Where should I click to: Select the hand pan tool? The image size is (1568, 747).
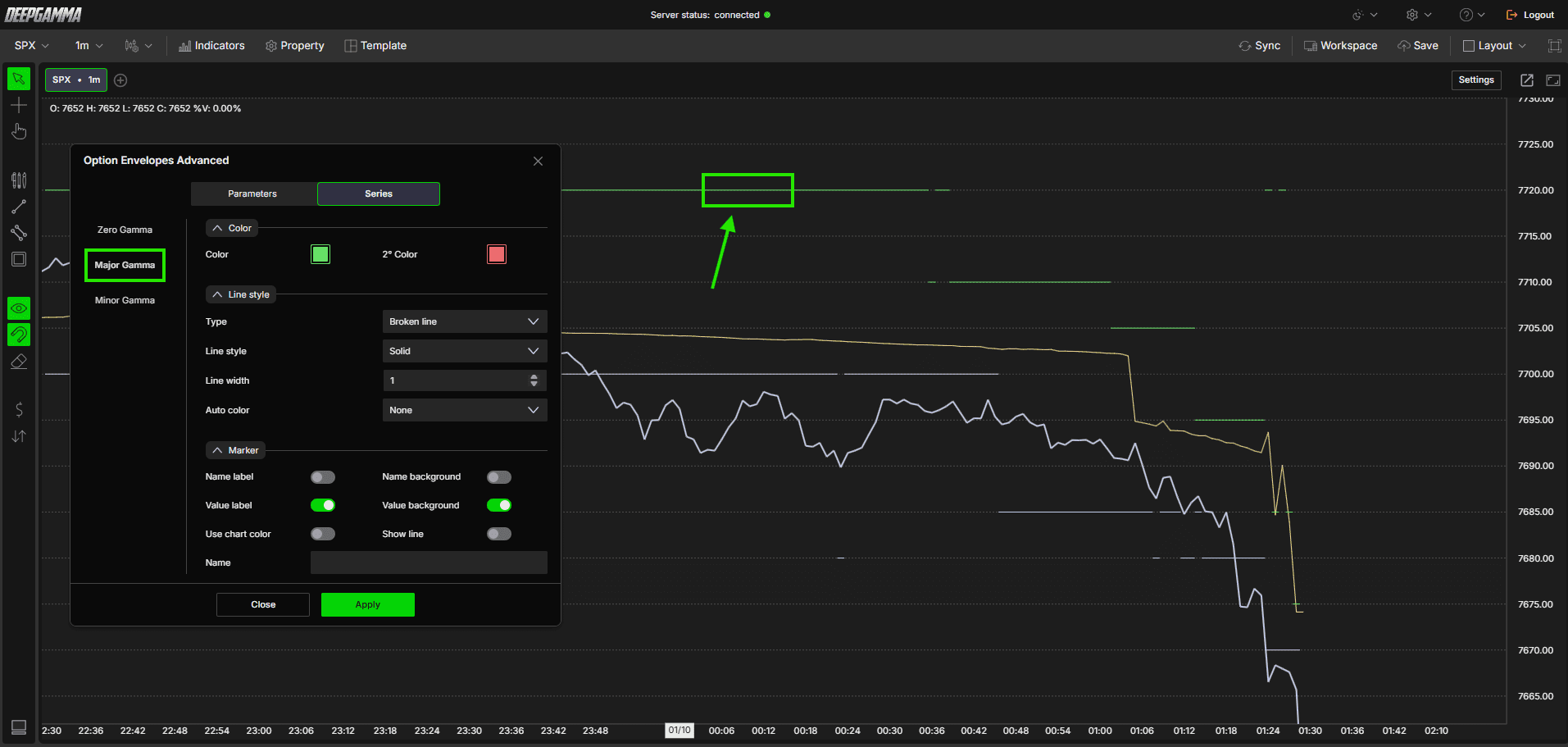pos(19,131)
